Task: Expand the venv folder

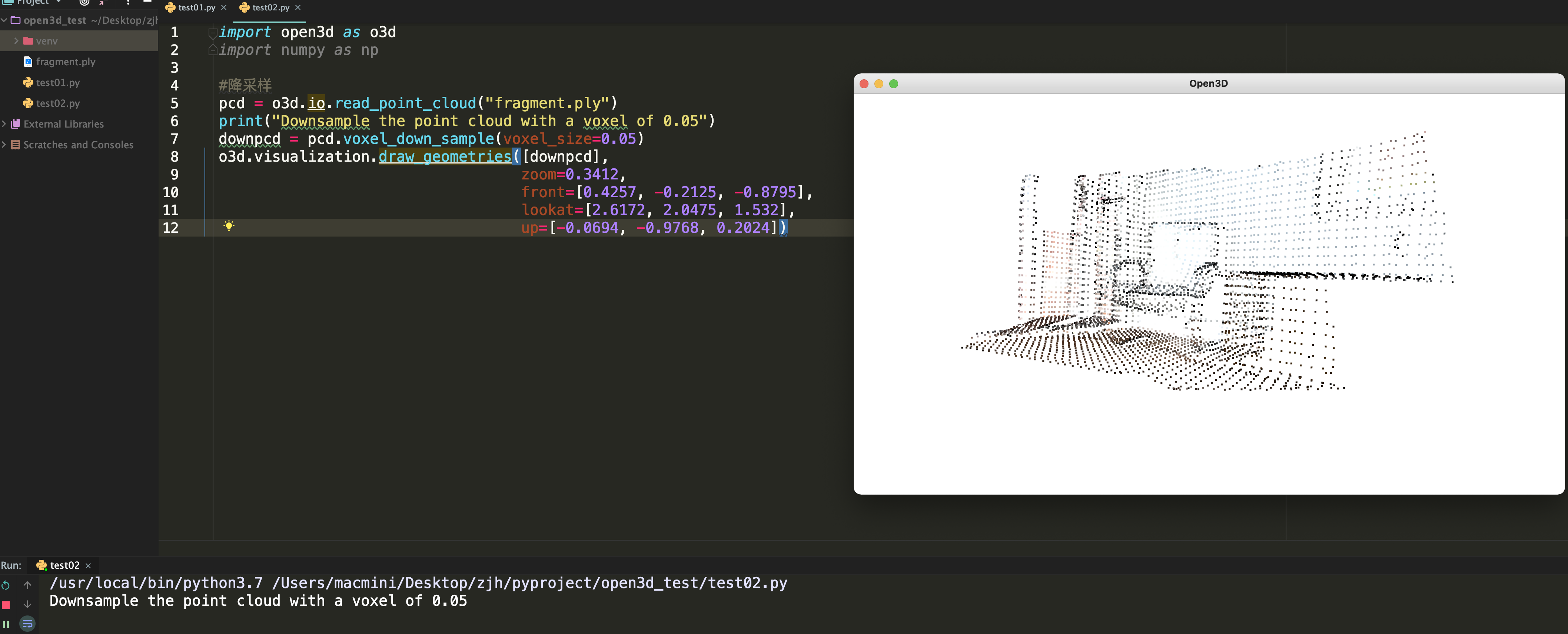Action: point(16,41)
